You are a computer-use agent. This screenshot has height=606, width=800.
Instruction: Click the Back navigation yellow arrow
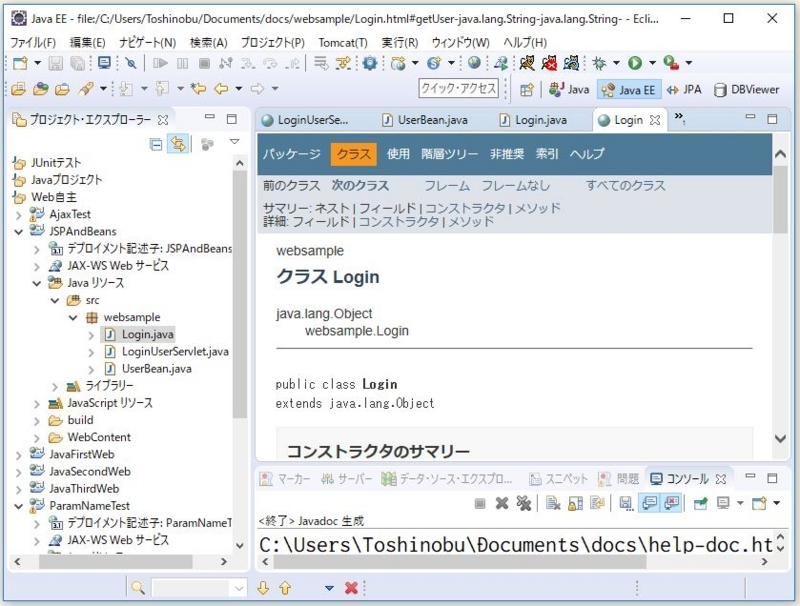click(221, 89)
